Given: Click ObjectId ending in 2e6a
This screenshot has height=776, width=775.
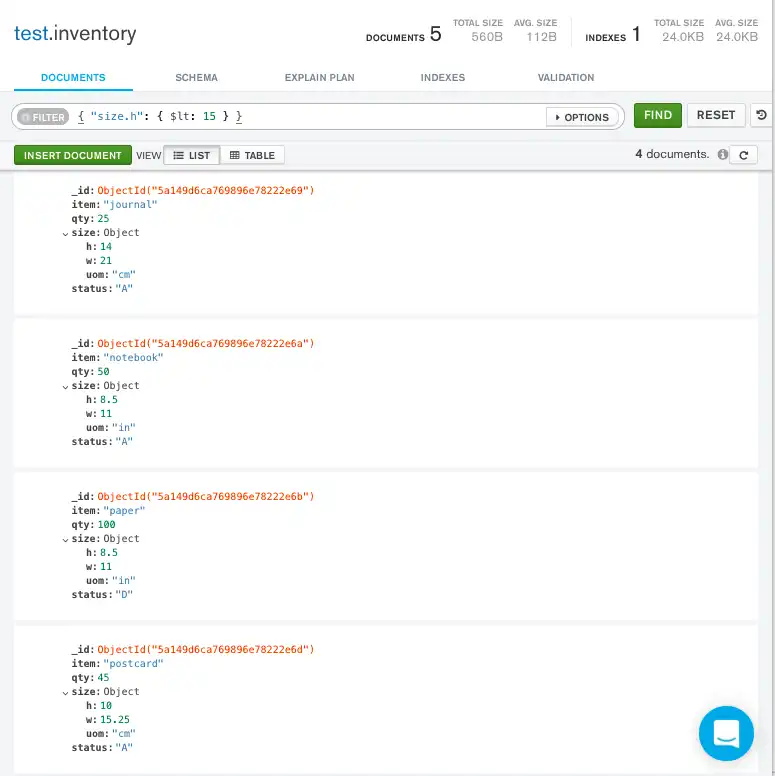Looking at the screenshot, I should (206, 343).
